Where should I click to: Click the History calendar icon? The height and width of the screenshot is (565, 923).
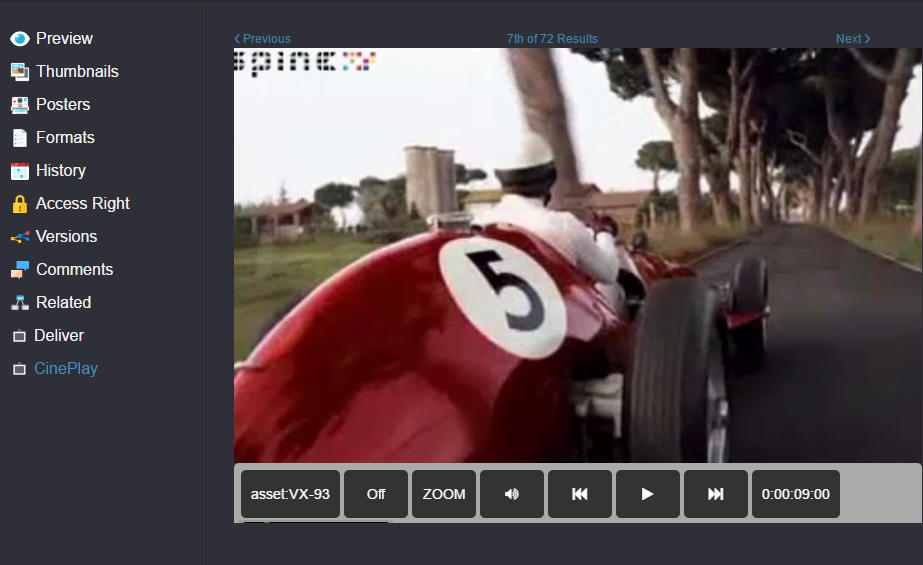click(x=19, y=171)
